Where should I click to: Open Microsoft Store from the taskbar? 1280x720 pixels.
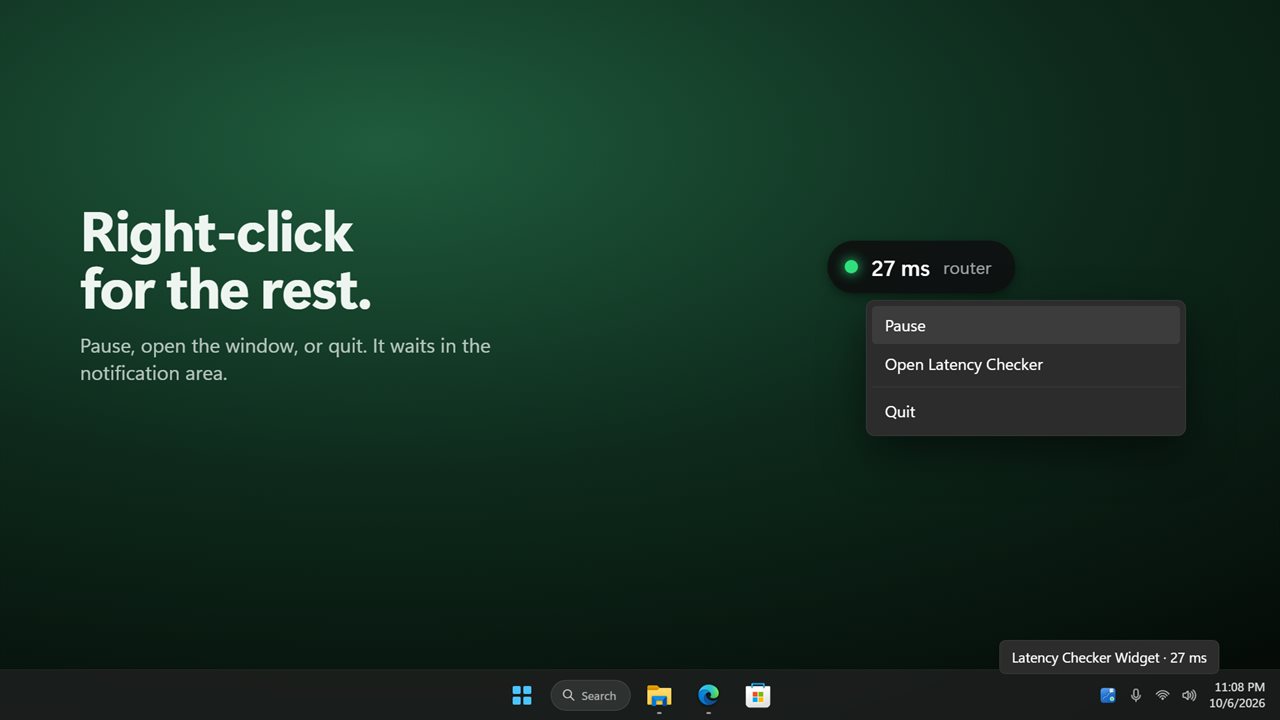coord(758,695)
